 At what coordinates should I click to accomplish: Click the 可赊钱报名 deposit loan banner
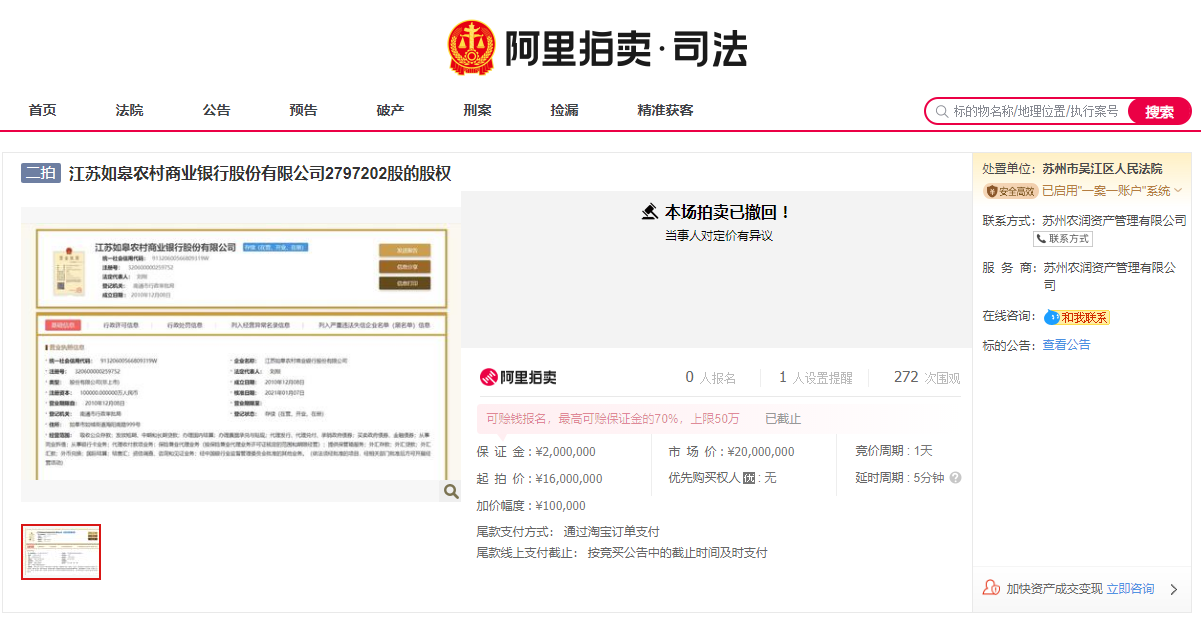[613, 418]
